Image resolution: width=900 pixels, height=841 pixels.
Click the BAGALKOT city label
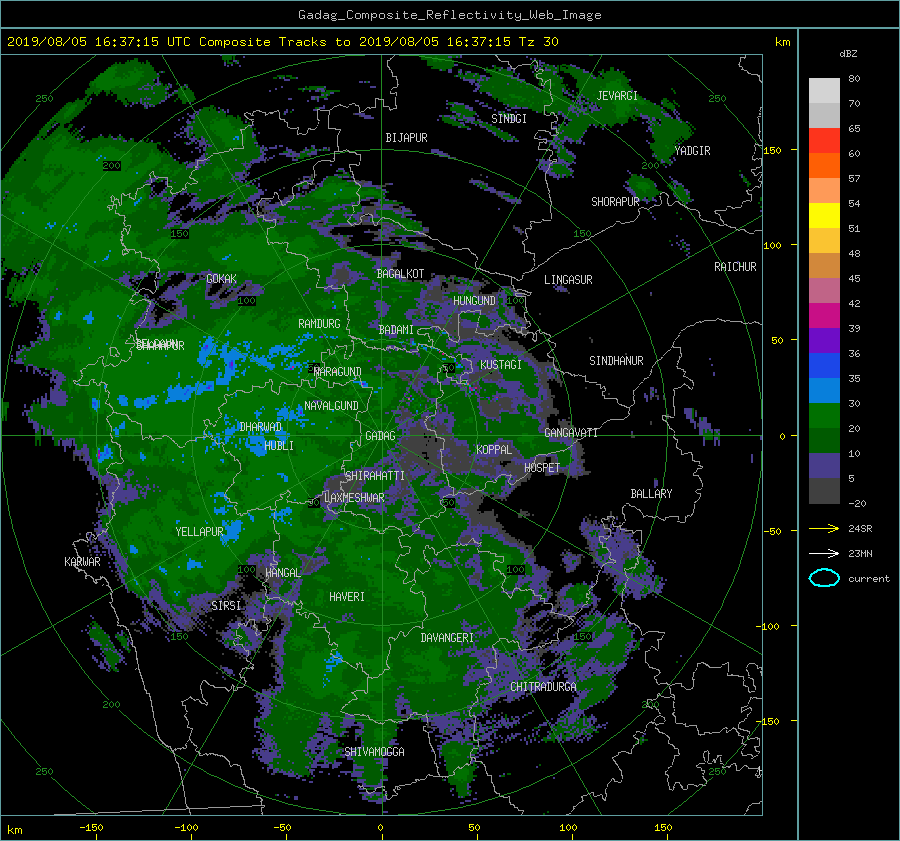pyautogui.click(x=400, y=274)
